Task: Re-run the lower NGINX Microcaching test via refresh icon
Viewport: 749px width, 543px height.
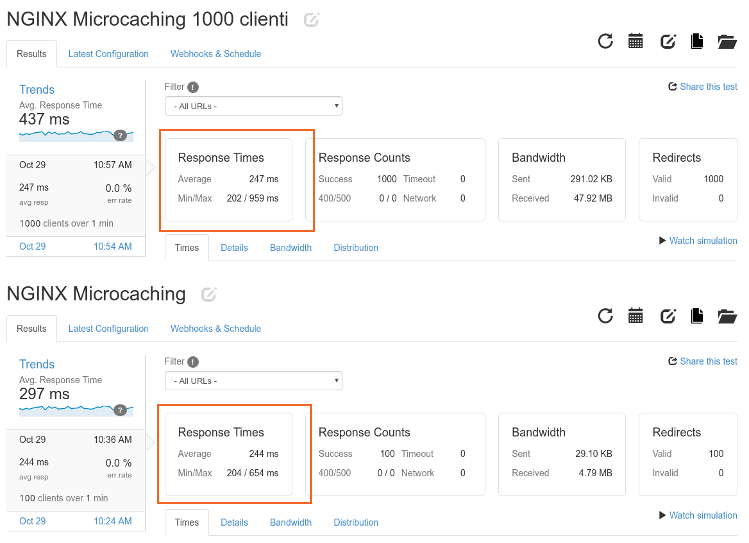Action: [x=605, y=316]
